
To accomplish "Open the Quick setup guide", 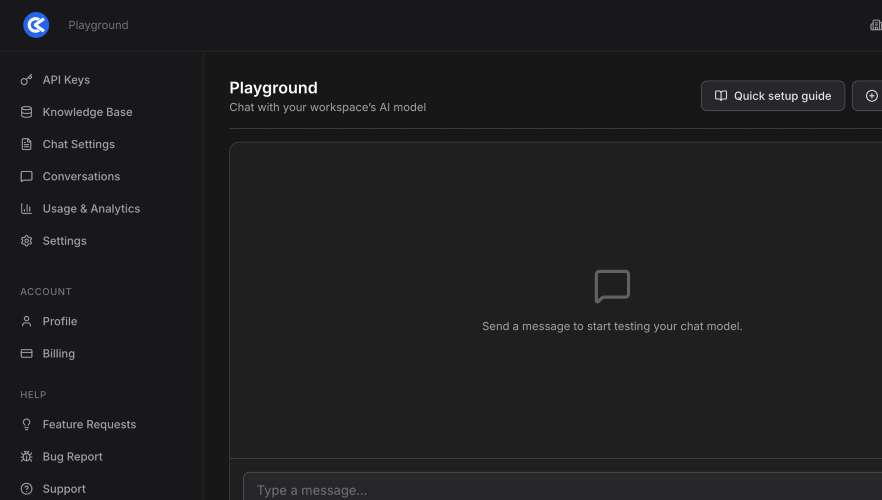I will [772, 96].
